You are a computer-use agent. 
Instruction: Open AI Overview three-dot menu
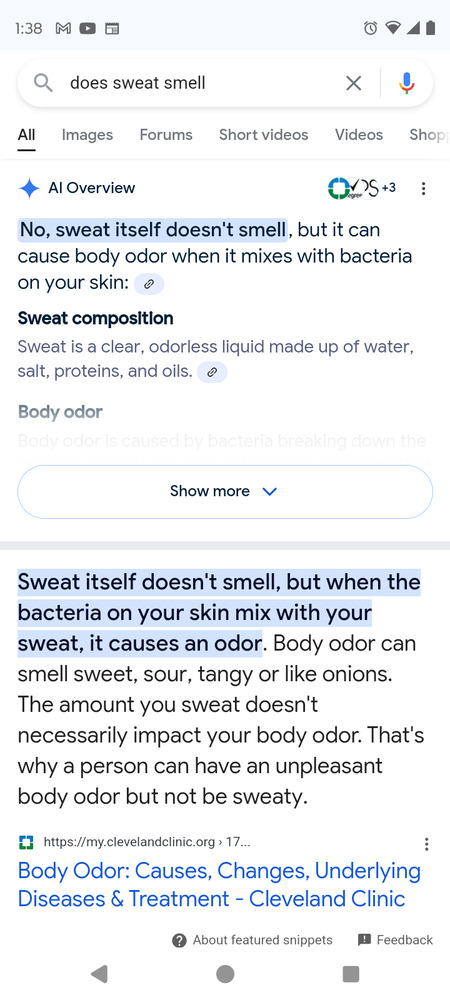423,188
